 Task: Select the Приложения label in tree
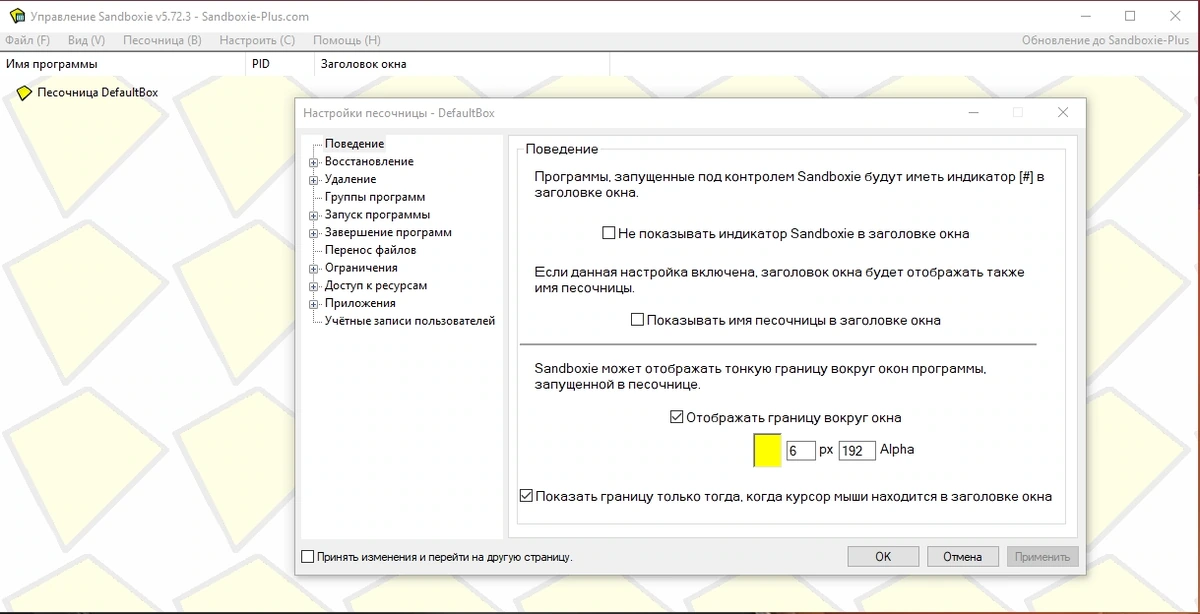[x=360, y=304]
